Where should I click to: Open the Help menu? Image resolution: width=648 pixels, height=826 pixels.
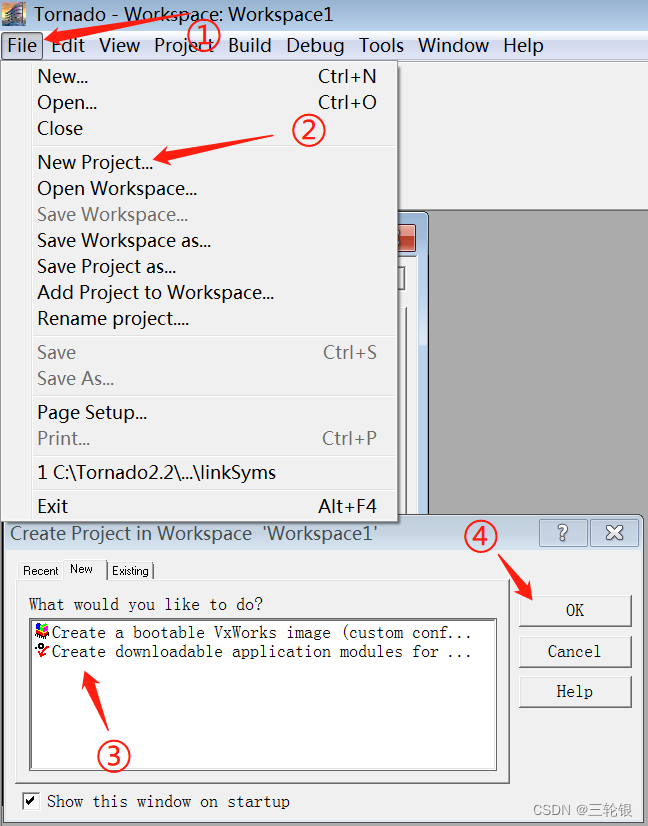tap(523, 46)
